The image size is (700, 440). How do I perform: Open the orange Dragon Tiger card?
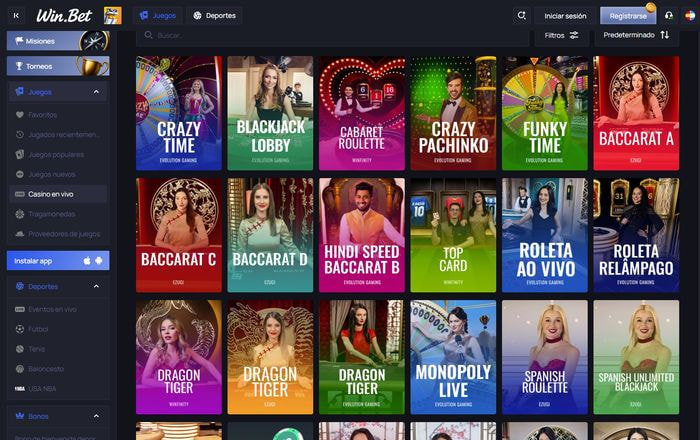[270, 357]
